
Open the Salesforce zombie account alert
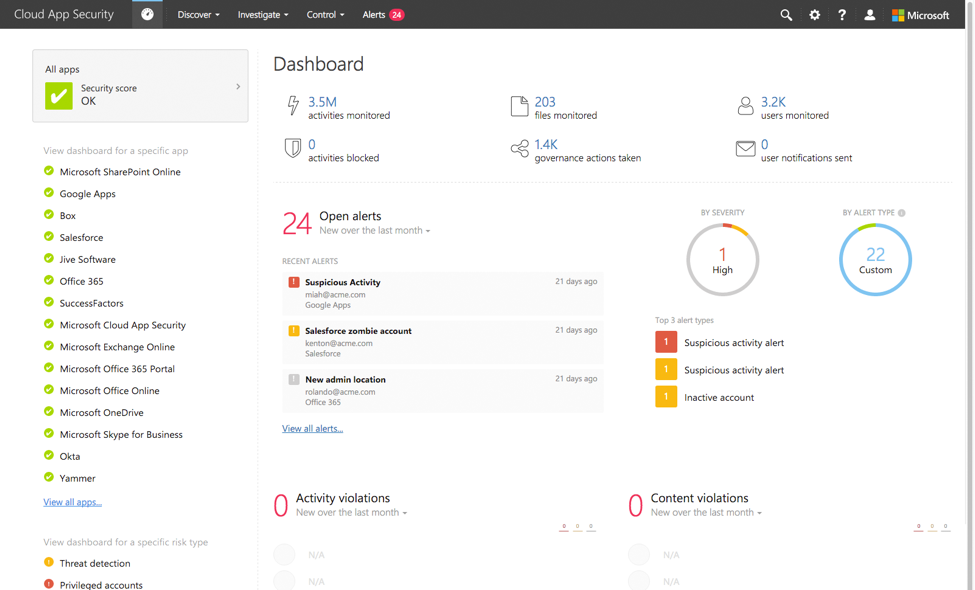point(443,342)
